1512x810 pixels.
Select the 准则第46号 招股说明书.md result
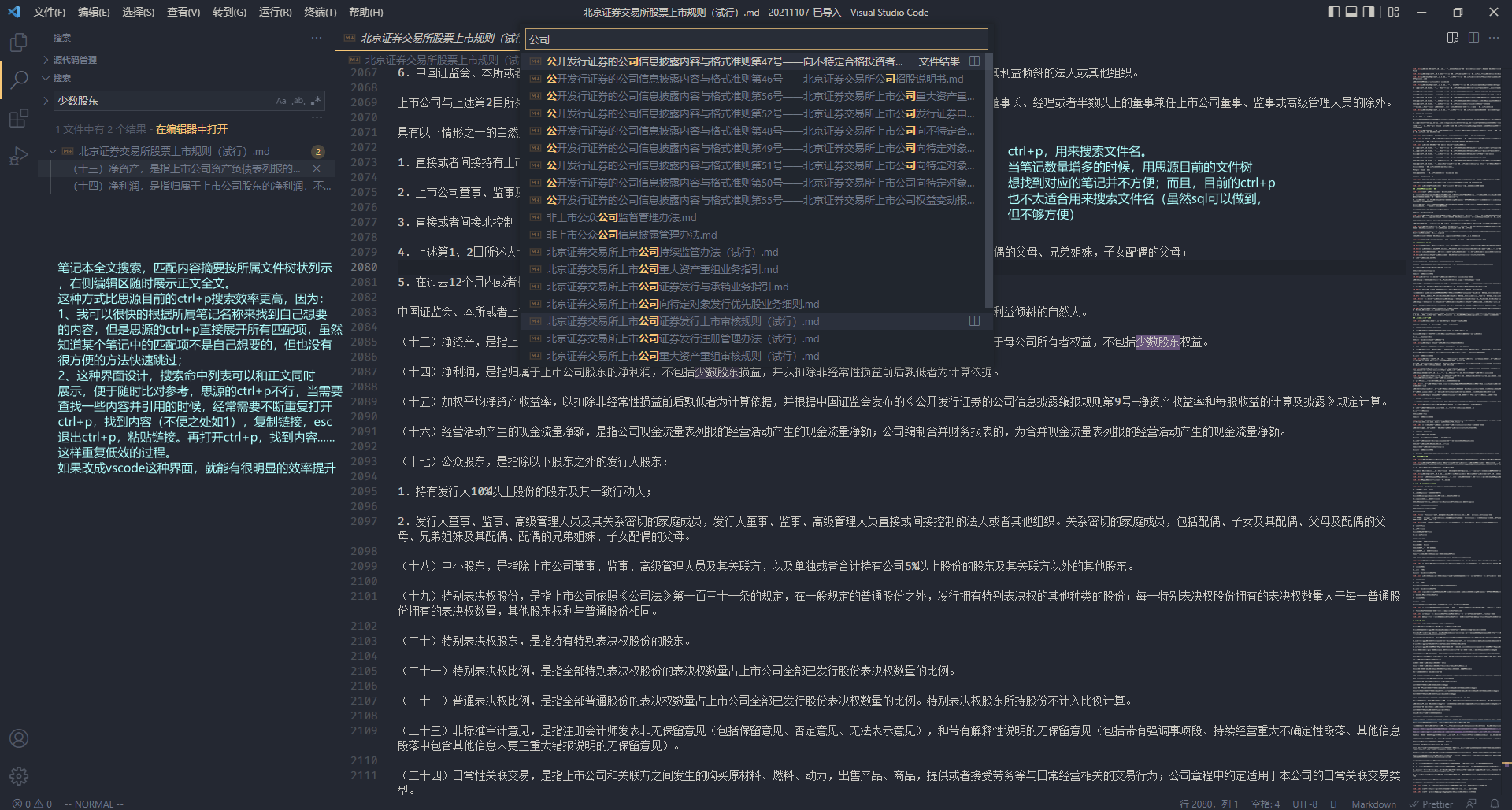(x=754, y=79)
